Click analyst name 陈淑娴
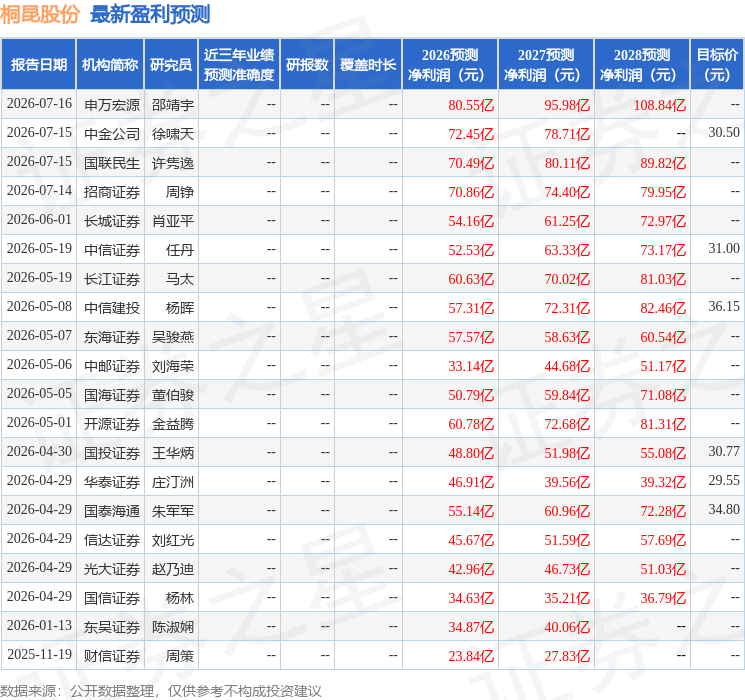This screenshot has width=745, height=700. [173, 627]
